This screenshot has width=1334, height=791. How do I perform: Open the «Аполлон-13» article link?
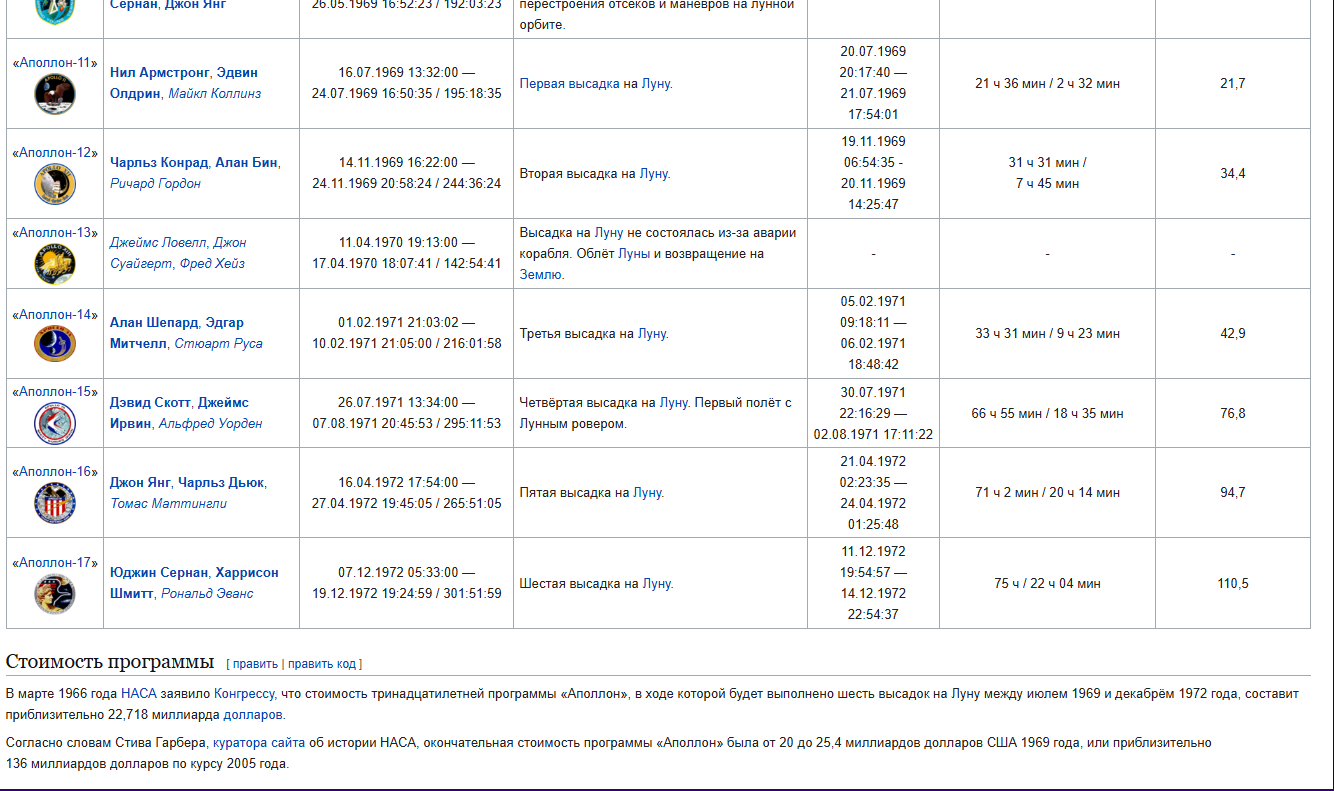[x=55, y=233]
